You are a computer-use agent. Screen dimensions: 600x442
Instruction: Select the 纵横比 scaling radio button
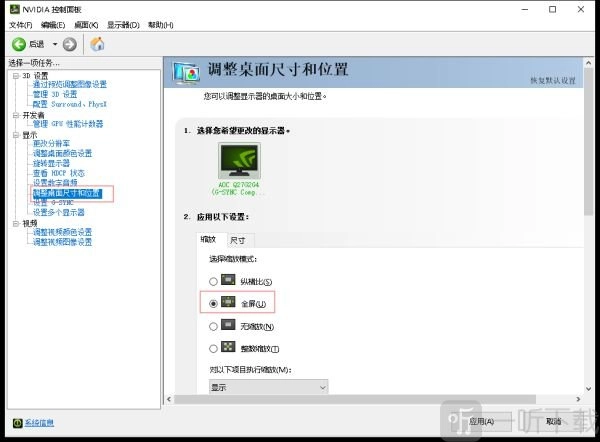coord(212,282)
